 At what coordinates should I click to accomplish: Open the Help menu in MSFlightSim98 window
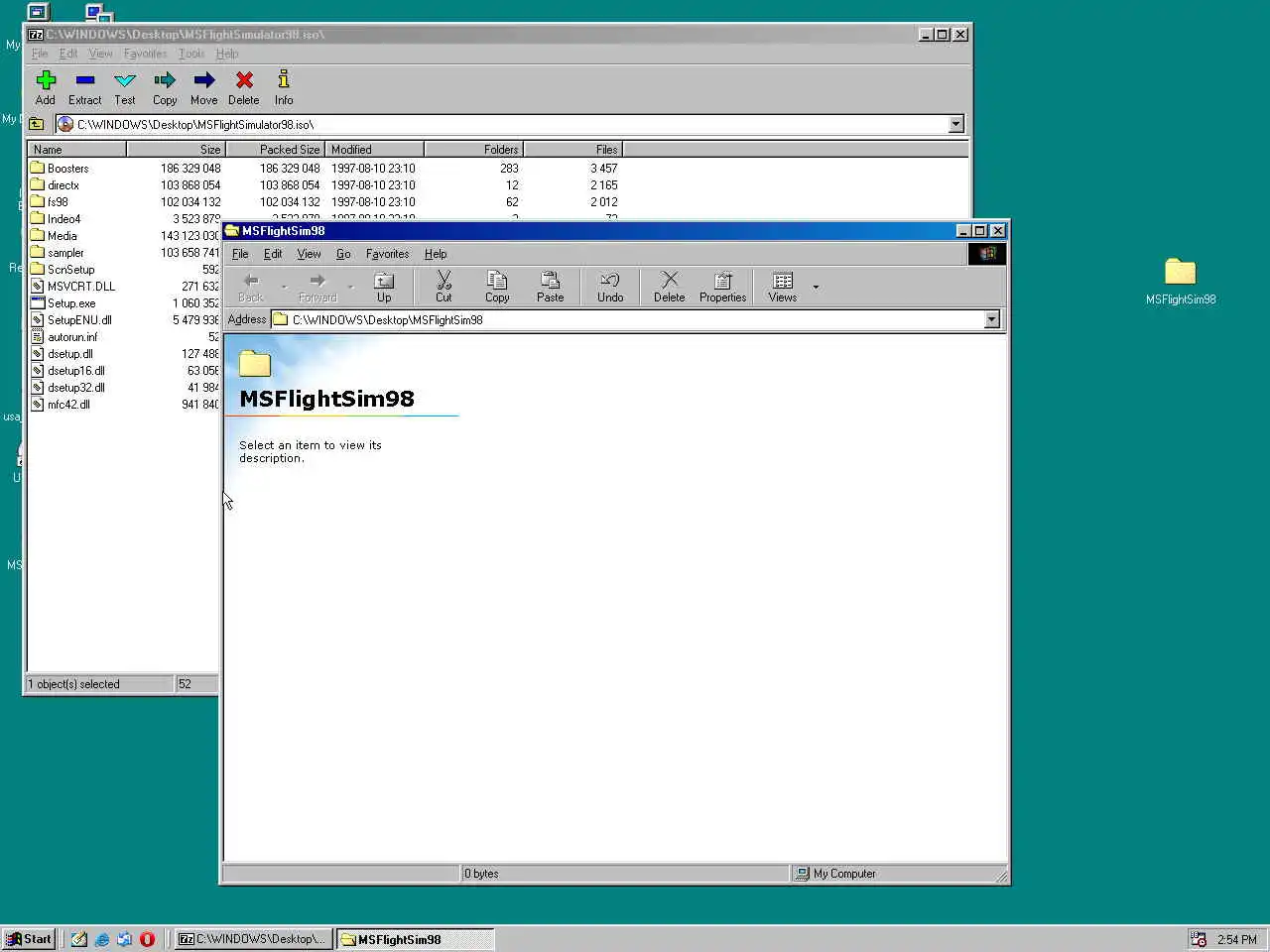click(x=436, y=254)
